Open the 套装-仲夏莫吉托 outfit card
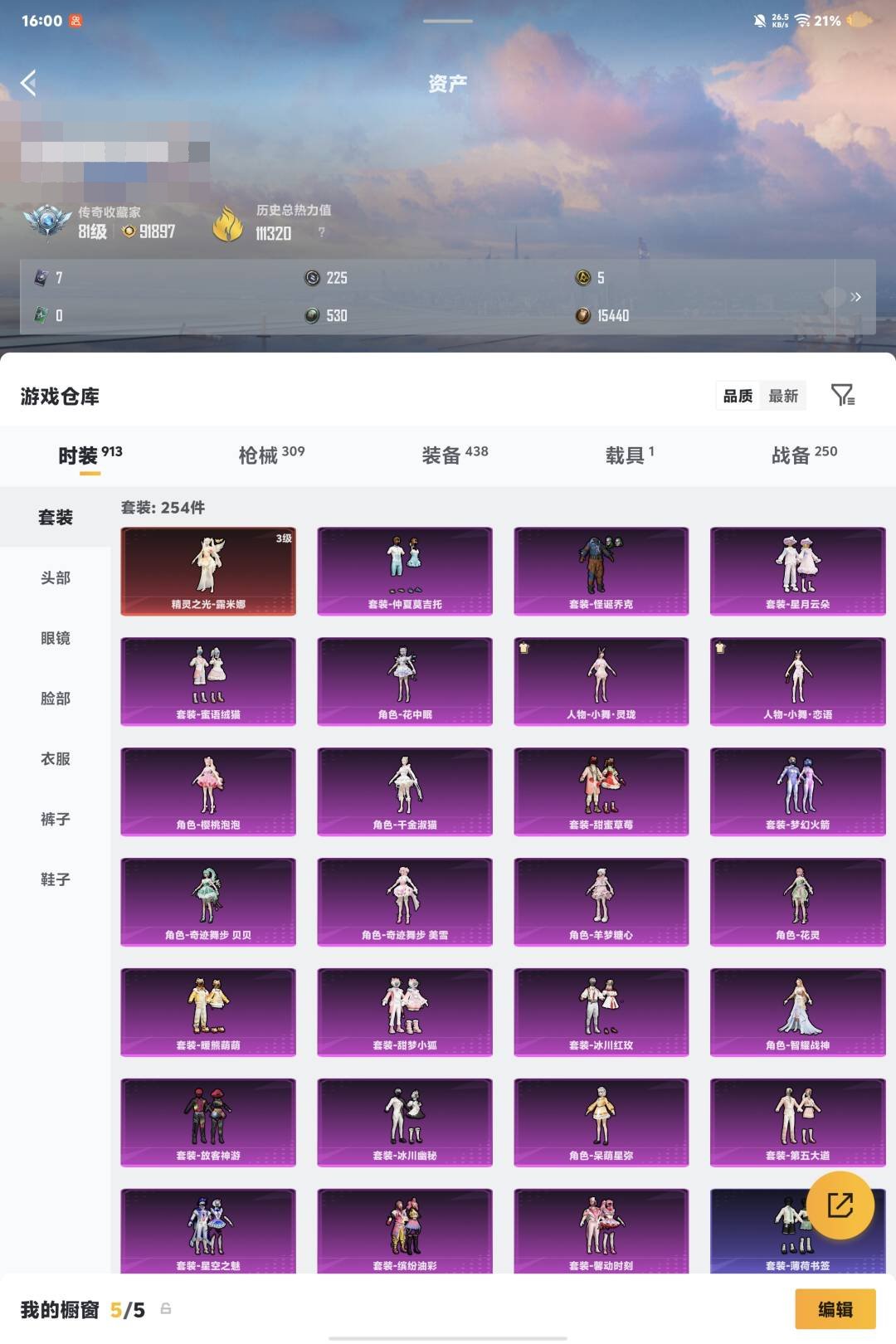This screenshot has height=1344, width=896. (x=405, y=572)
